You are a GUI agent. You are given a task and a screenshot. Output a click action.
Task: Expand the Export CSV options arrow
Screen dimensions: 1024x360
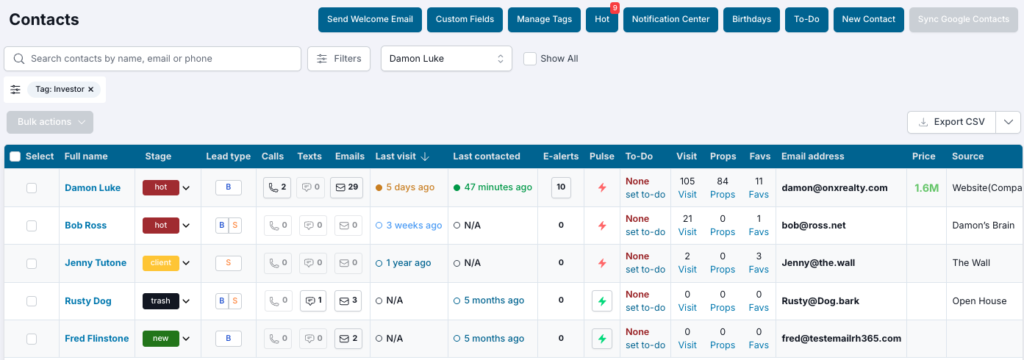pyautogui.click(x=1008, y=122)
